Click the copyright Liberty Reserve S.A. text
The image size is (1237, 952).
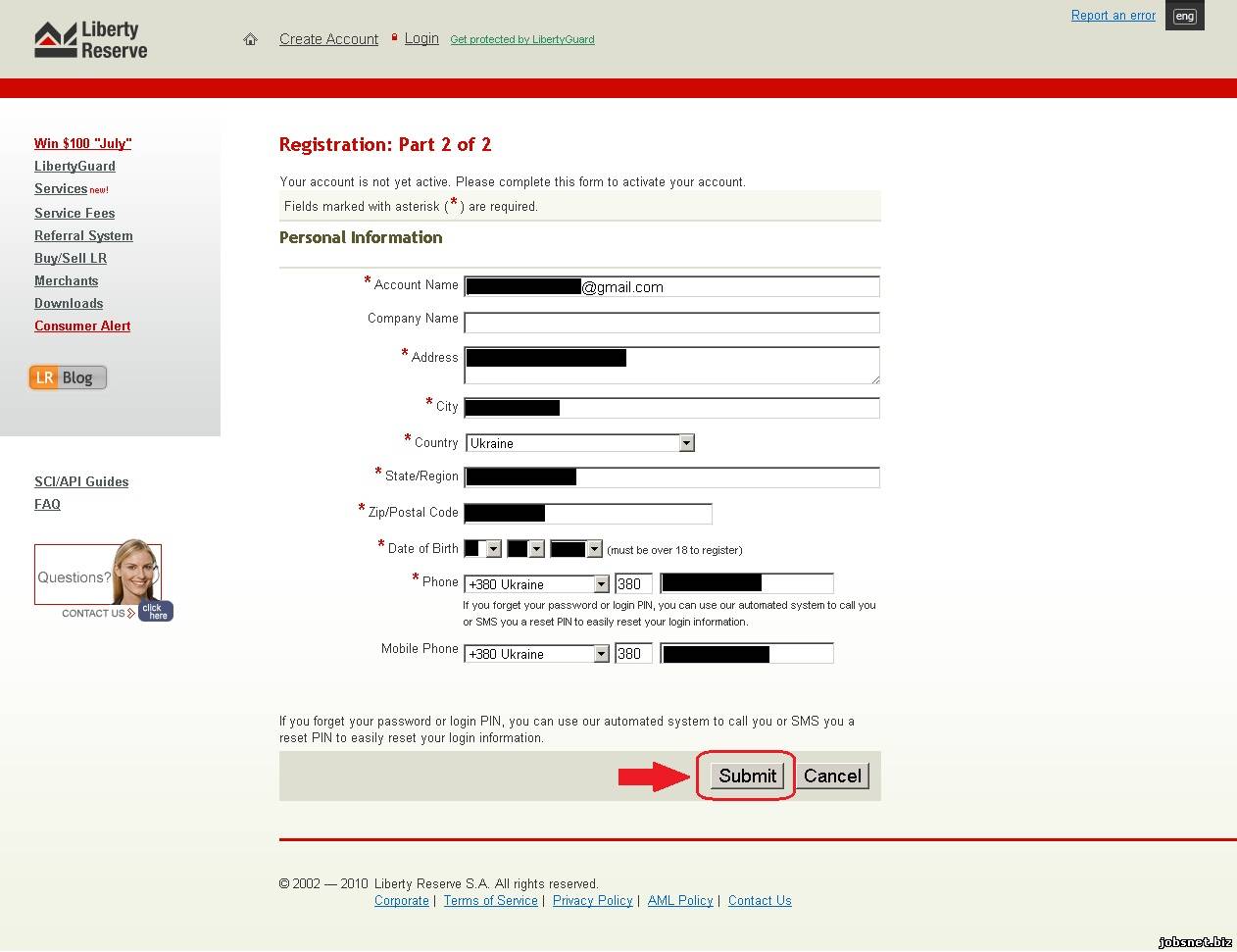(439, 883)
